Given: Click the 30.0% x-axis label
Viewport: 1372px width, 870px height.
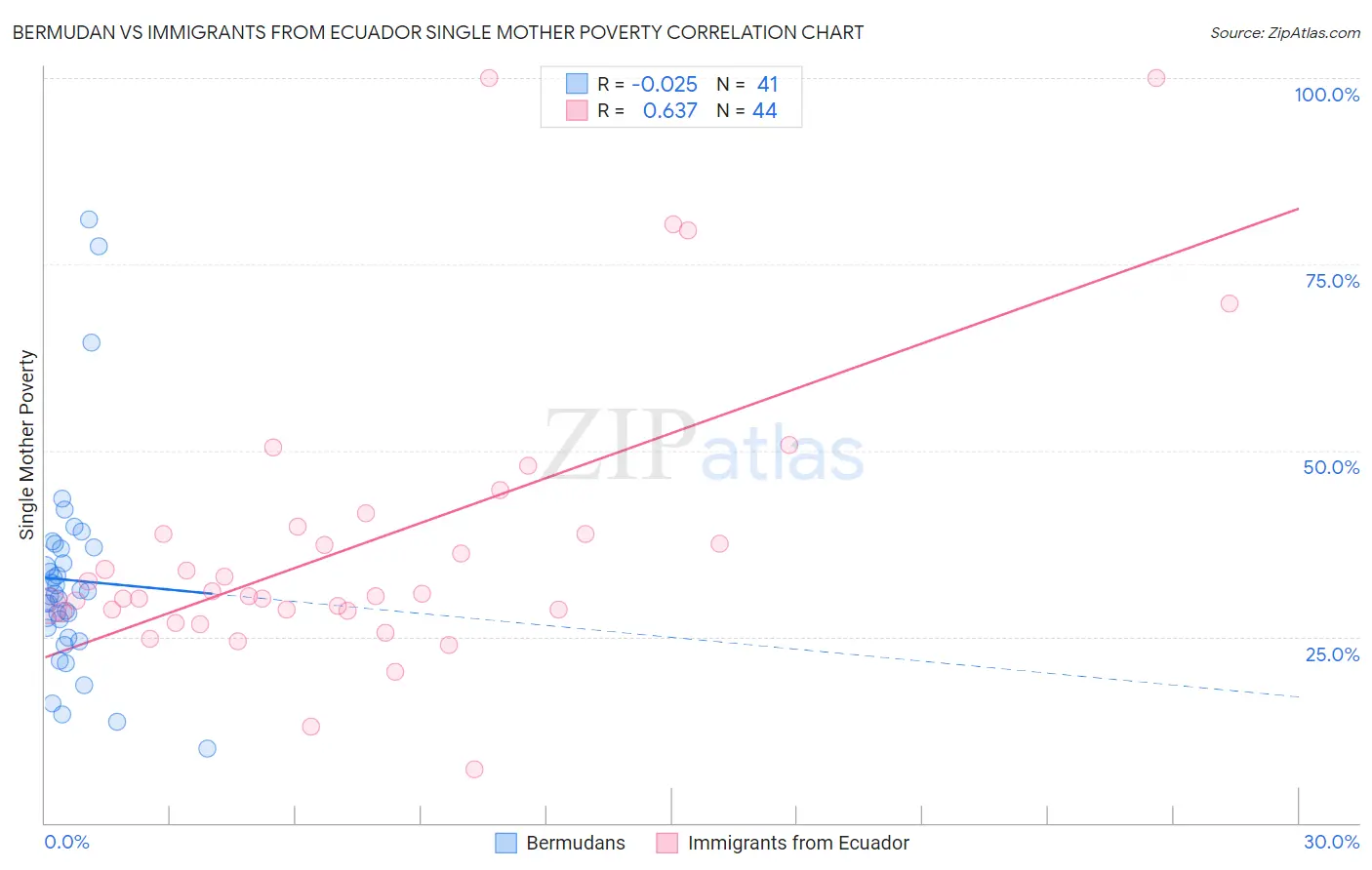Looking at the screenshot, I should 1331,842.
